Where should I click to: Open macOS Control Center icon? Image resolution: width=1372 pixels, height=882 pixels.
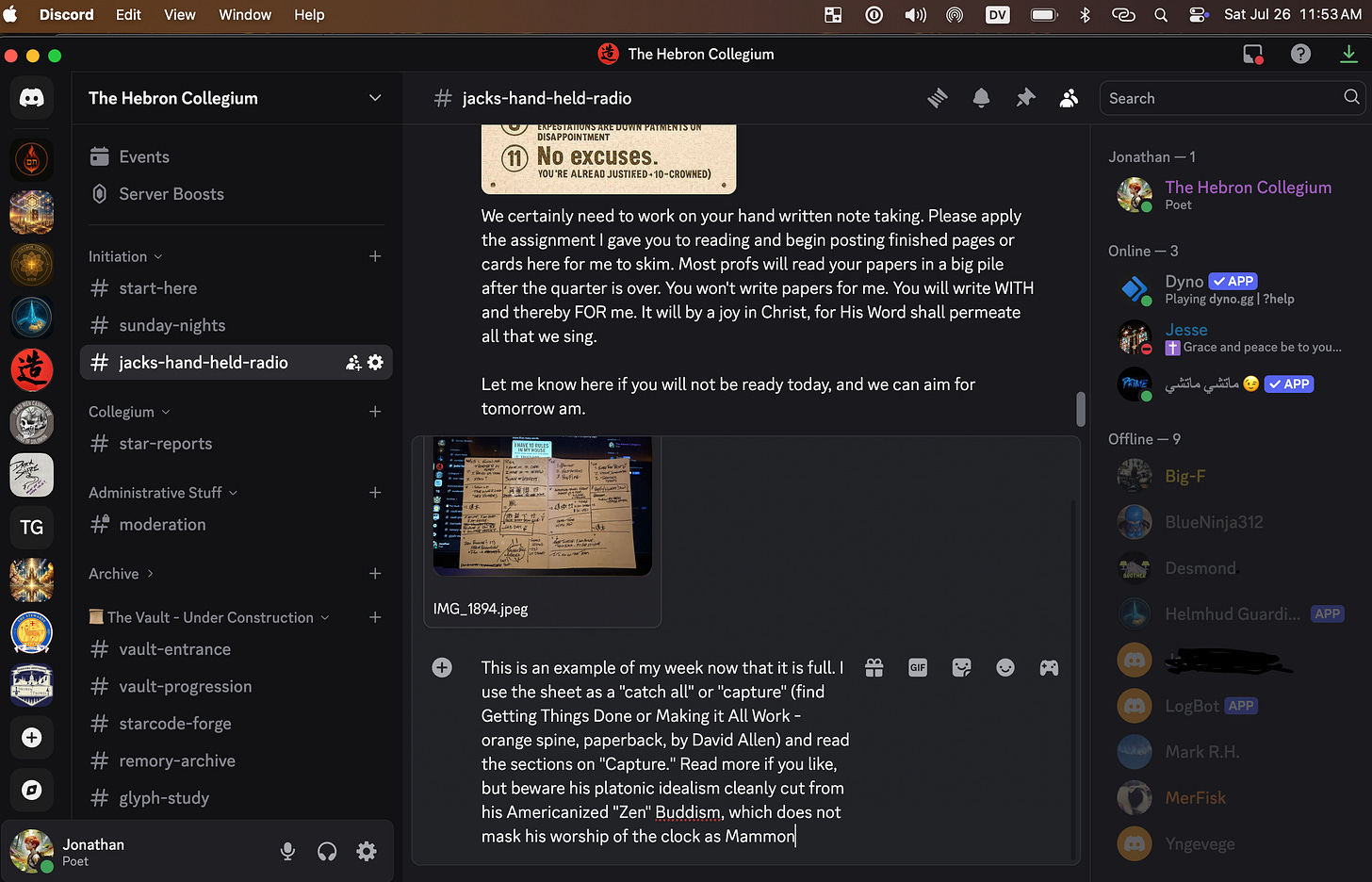[1199, 14]
